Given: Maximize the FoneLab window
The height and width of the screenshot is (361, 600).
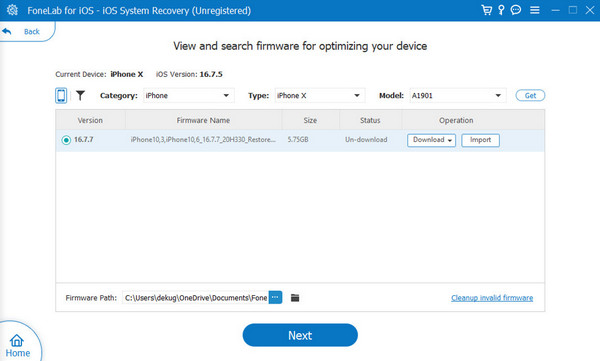Looking at the screenshot, I should [573, 10].
